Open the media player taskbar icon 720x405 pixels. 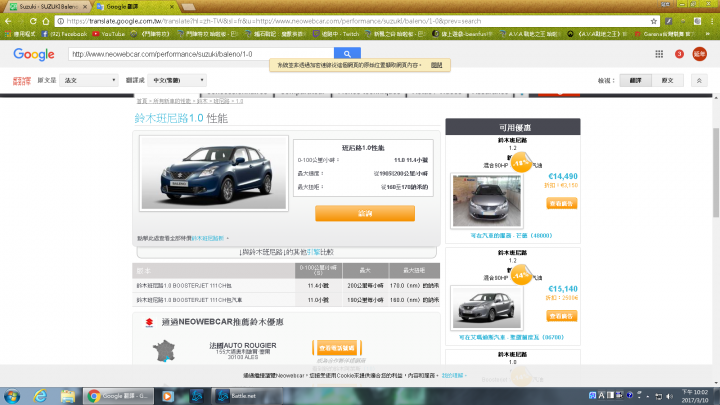tap(168, 396)
